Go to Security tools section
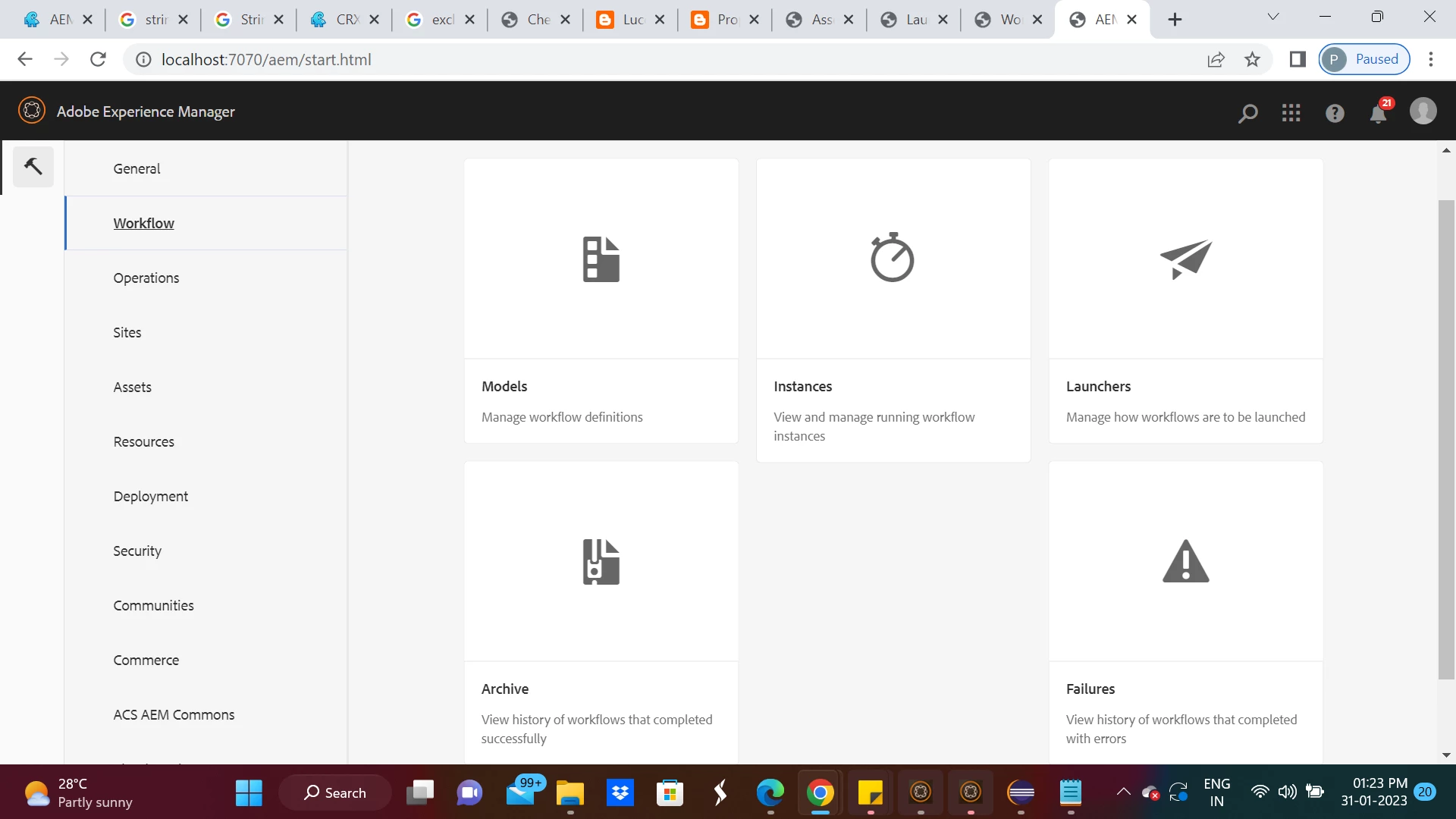 [x=137, y=551]
